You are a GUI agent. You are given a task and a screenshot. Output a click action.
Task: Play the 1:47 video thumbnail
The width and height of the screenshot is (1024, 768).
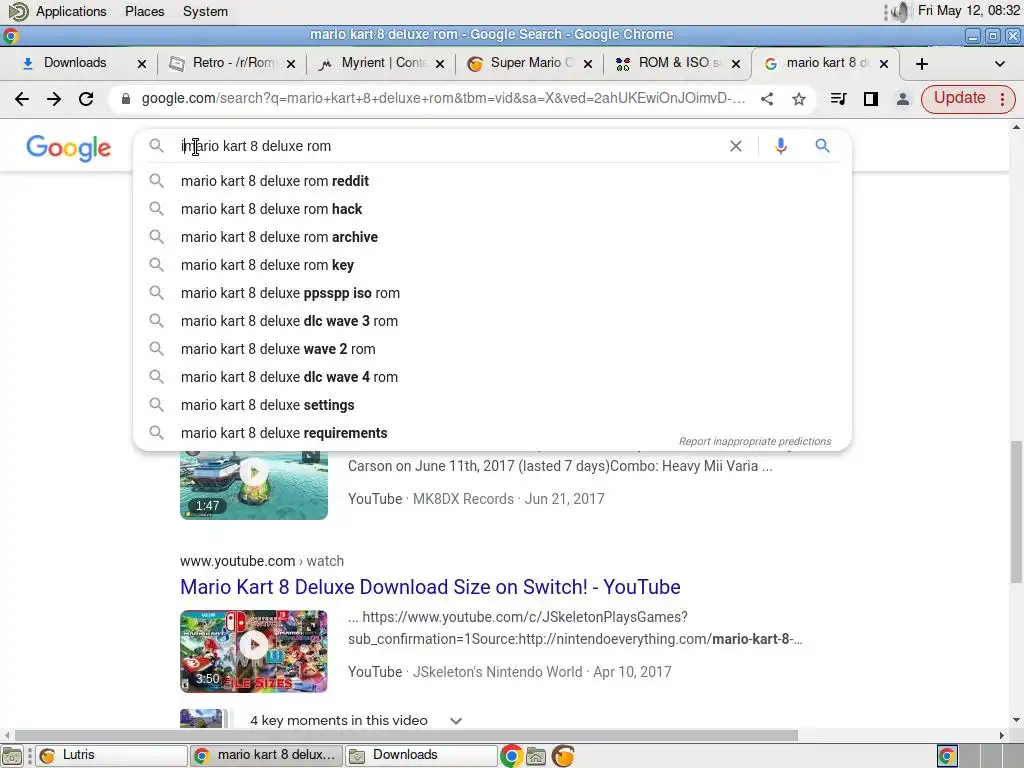click(x=253, y=485)
